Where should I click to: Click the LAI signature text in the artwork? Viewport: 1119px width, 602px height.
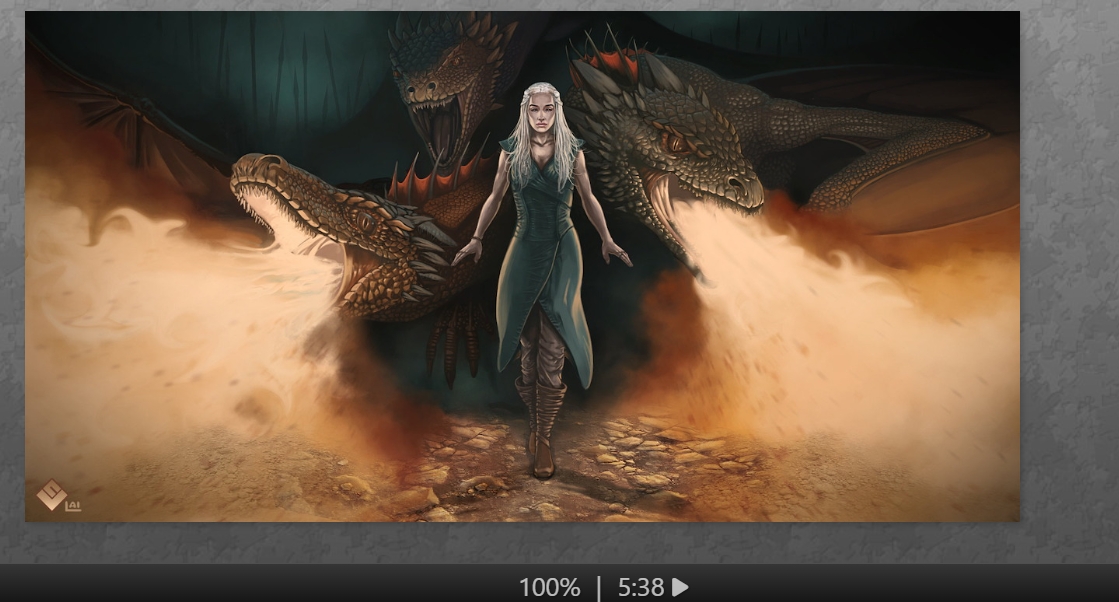pyautogui.click(x=73, y=506)
